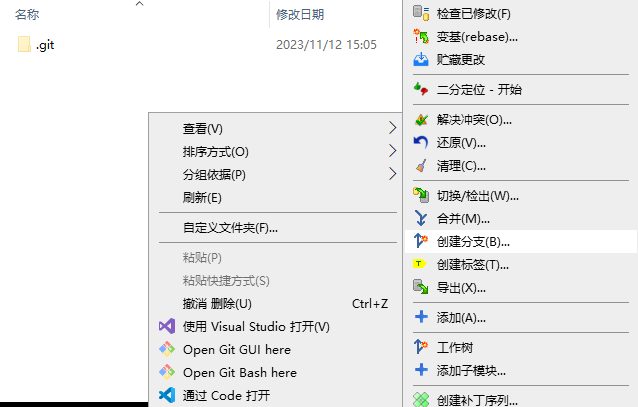Image resolution: width=638 pixels, height=407 pixels.
Task: Click the VS Code blue icon
Action: (167, 395)
